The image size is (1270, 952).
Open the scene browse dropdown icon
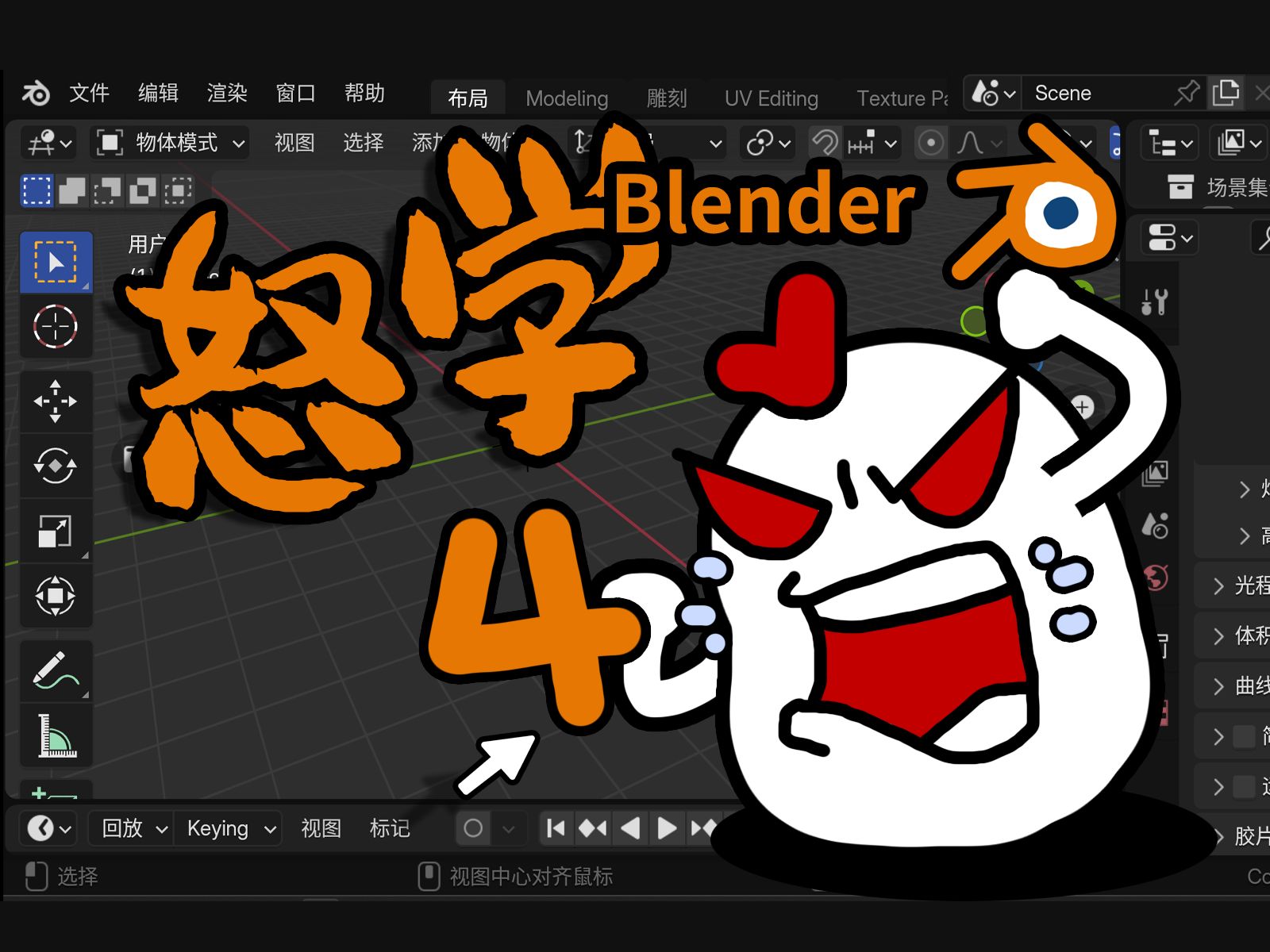click(x=992, y=94)
